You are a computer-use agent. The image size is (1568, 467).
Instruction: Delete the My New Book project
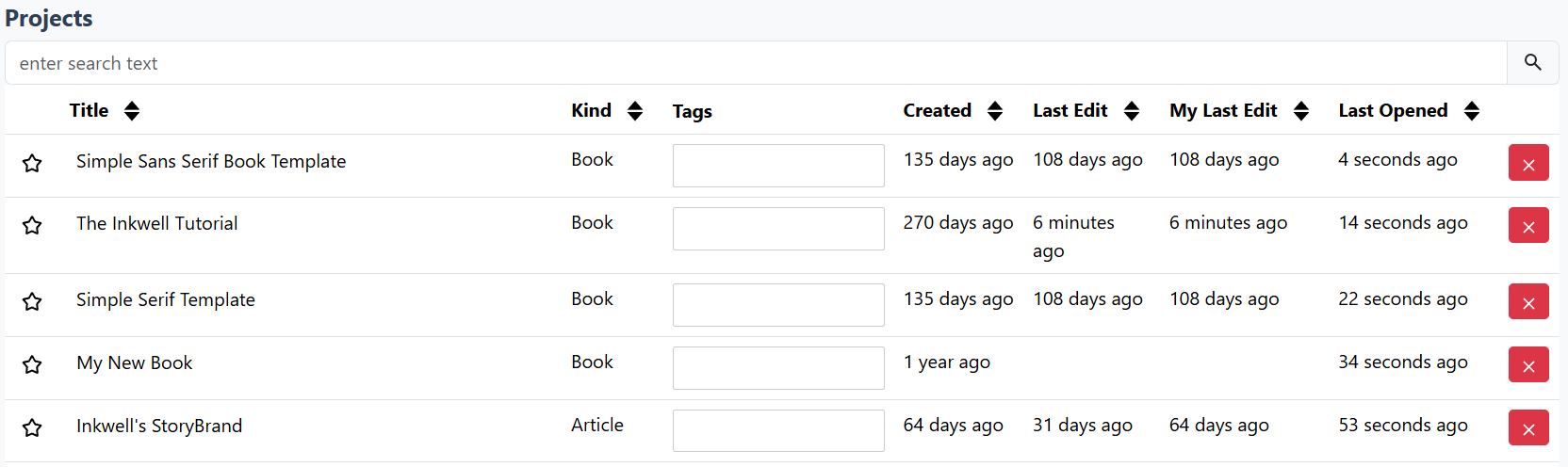[x=1527, y=365]
